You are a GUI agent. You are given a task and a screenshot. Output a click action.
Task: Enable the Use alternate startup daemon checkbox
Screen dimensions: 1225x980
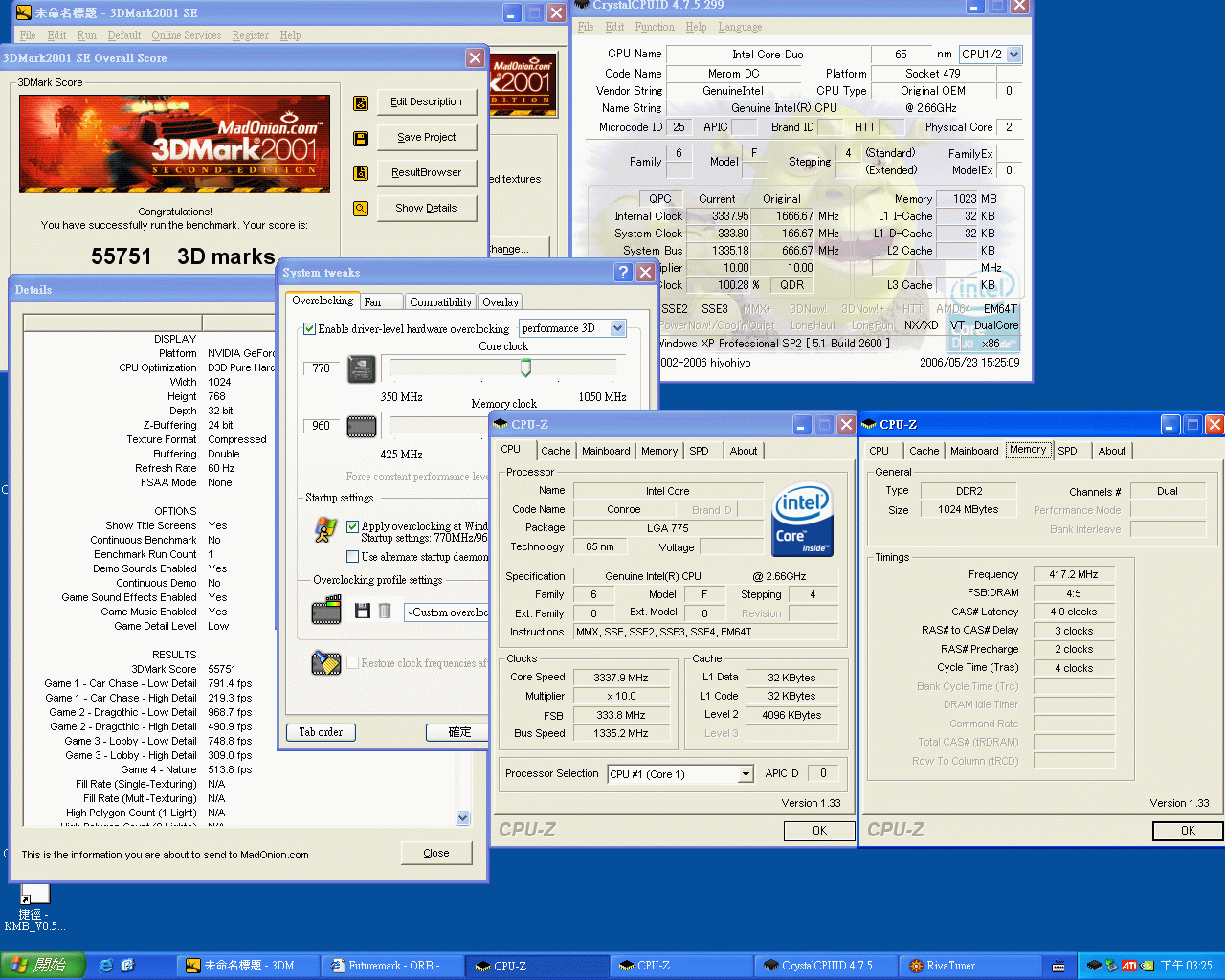click(353, 556)
